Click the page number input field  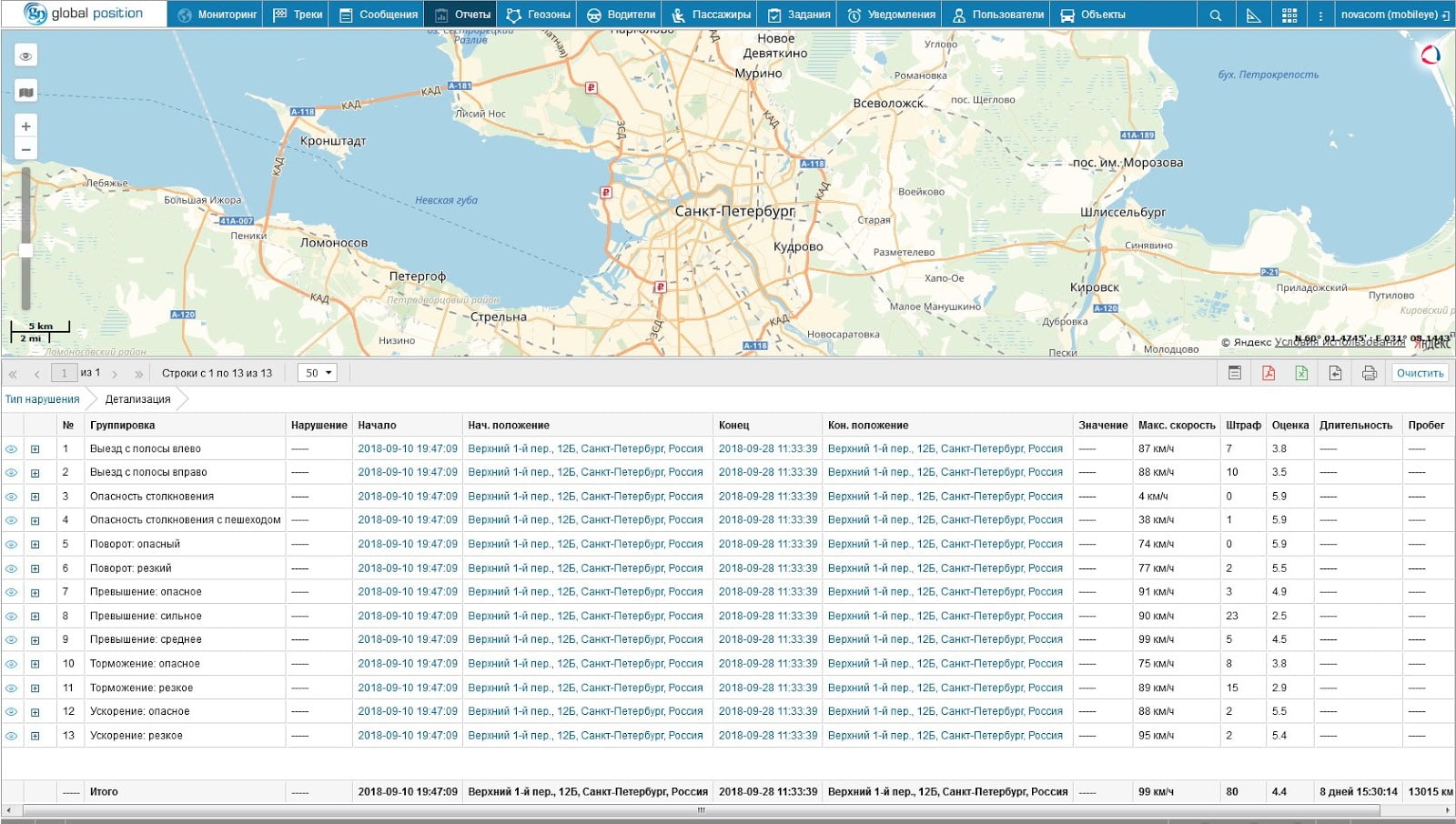64,373
